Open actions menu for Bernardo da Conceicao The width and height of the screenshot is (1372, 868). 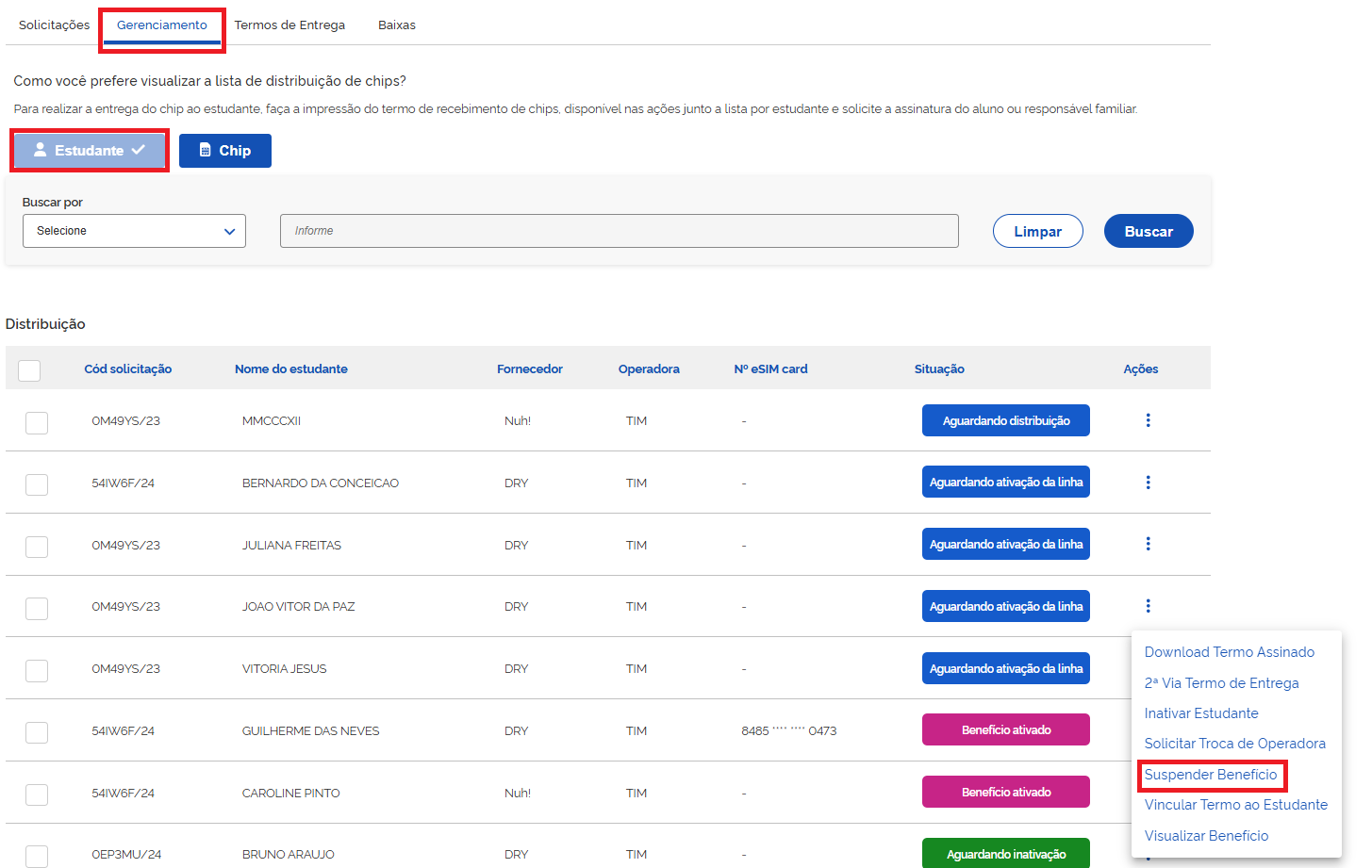coord(1148,483)
